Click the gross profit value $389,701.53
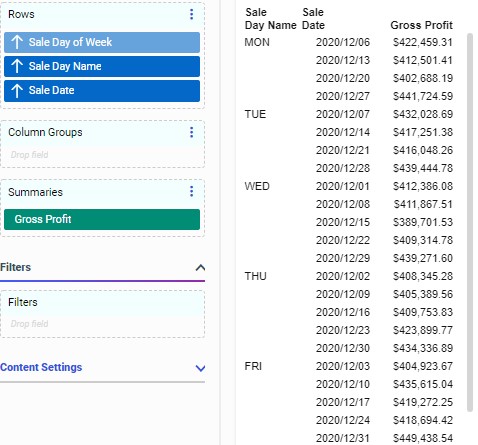Image resolution: width=478 pixels, height=445 pixels. pyautogui.click(x=423, y=222)
